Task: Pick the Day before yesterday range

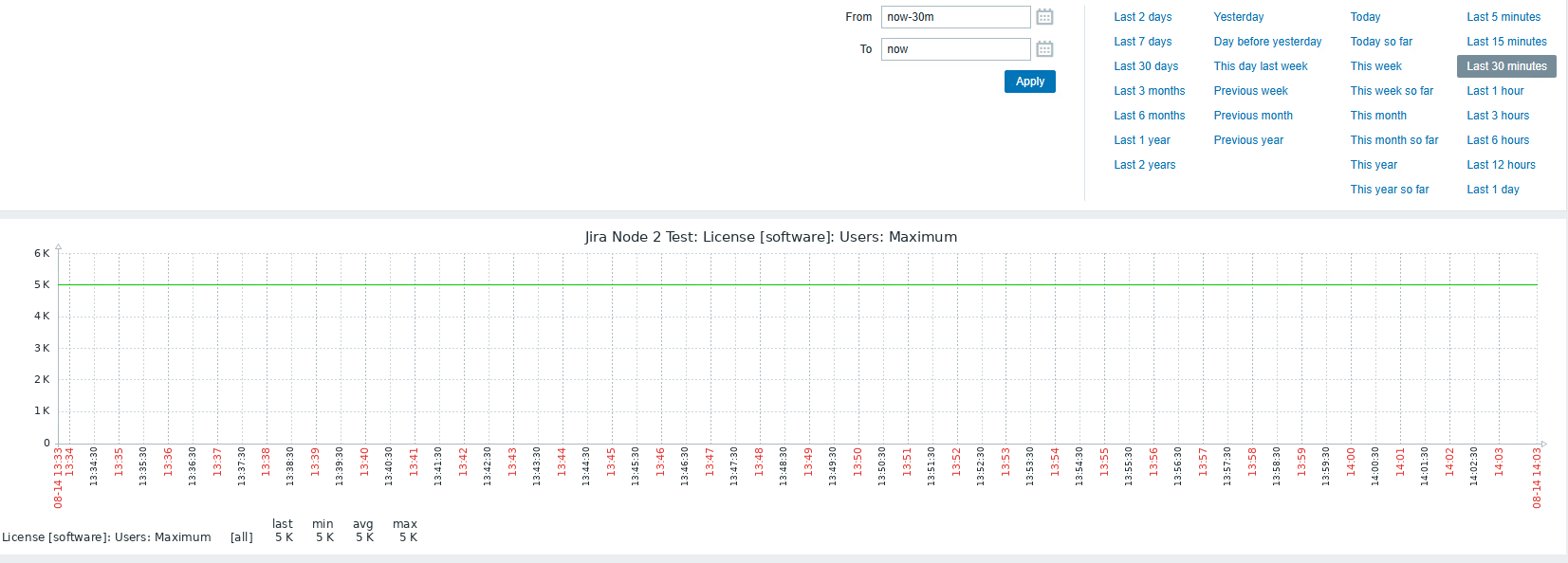Action: click(x=1267, y=42)
